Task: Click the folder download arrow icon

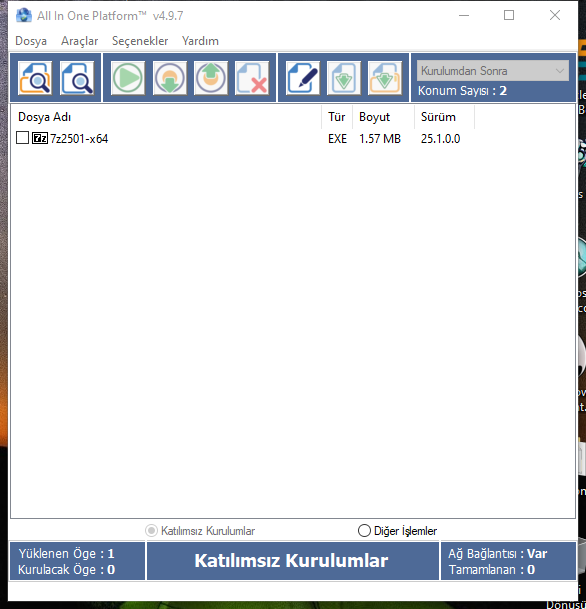Action: pos(385,78)
